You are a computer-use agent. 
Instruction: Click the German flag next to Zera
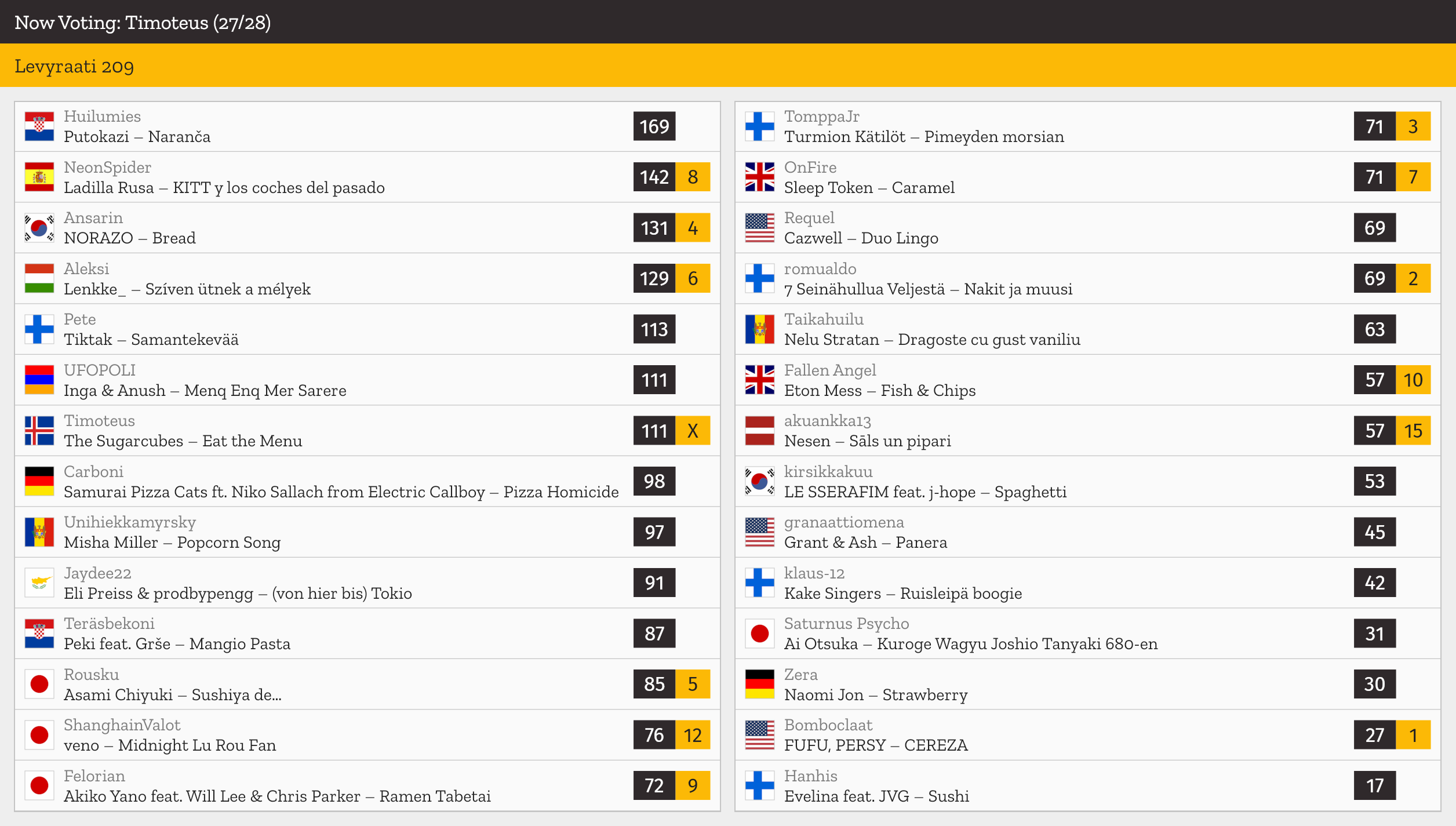pos(760,684)
